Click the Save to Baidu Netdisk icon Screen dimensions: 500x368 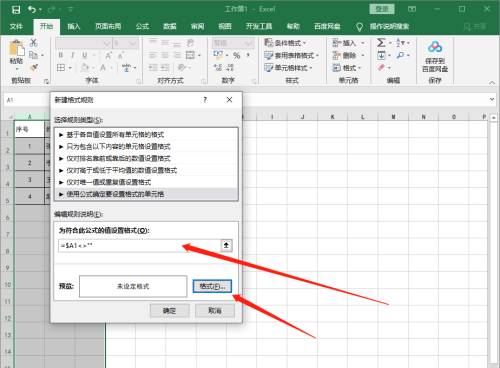435,47
